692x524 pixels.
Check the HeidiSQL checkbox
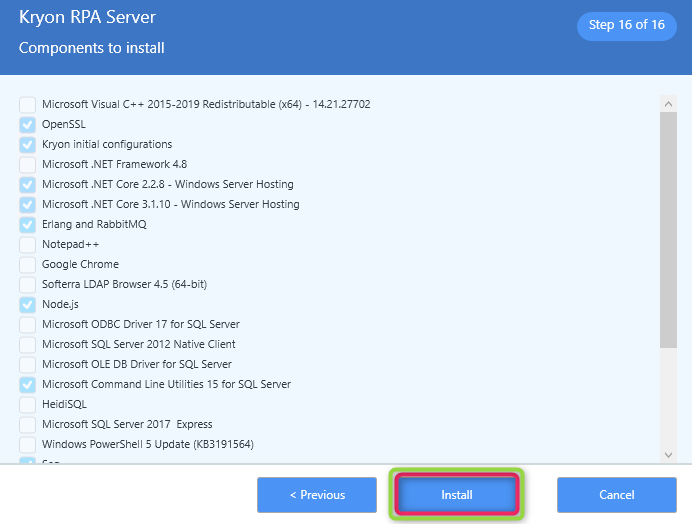(27, 405)
